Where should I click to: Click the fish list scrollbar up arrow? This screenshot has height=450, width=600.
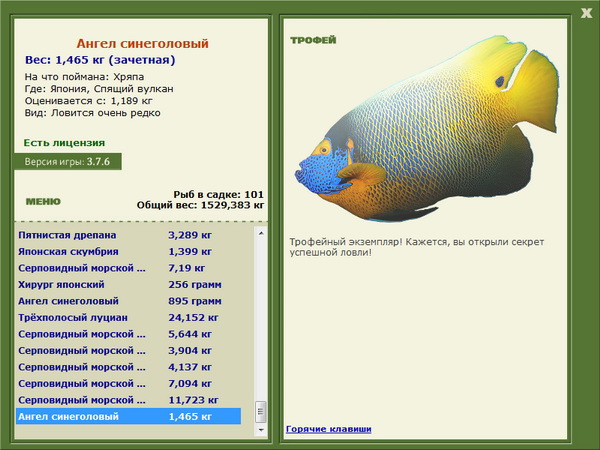point(261,233)
